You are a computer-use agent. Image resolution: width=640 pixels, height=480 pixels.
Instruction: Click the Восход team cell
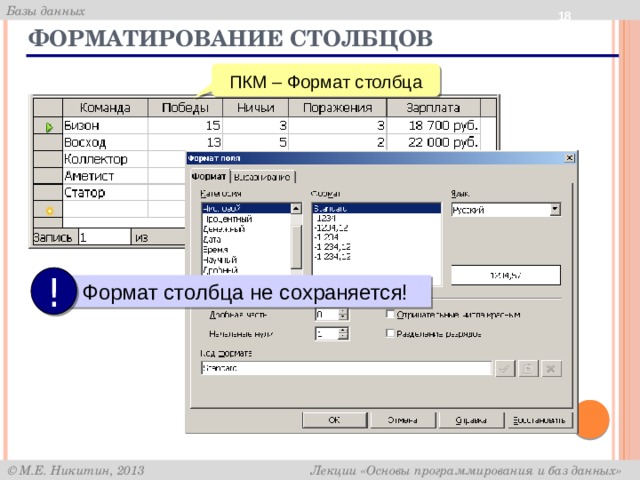[105, 142]
